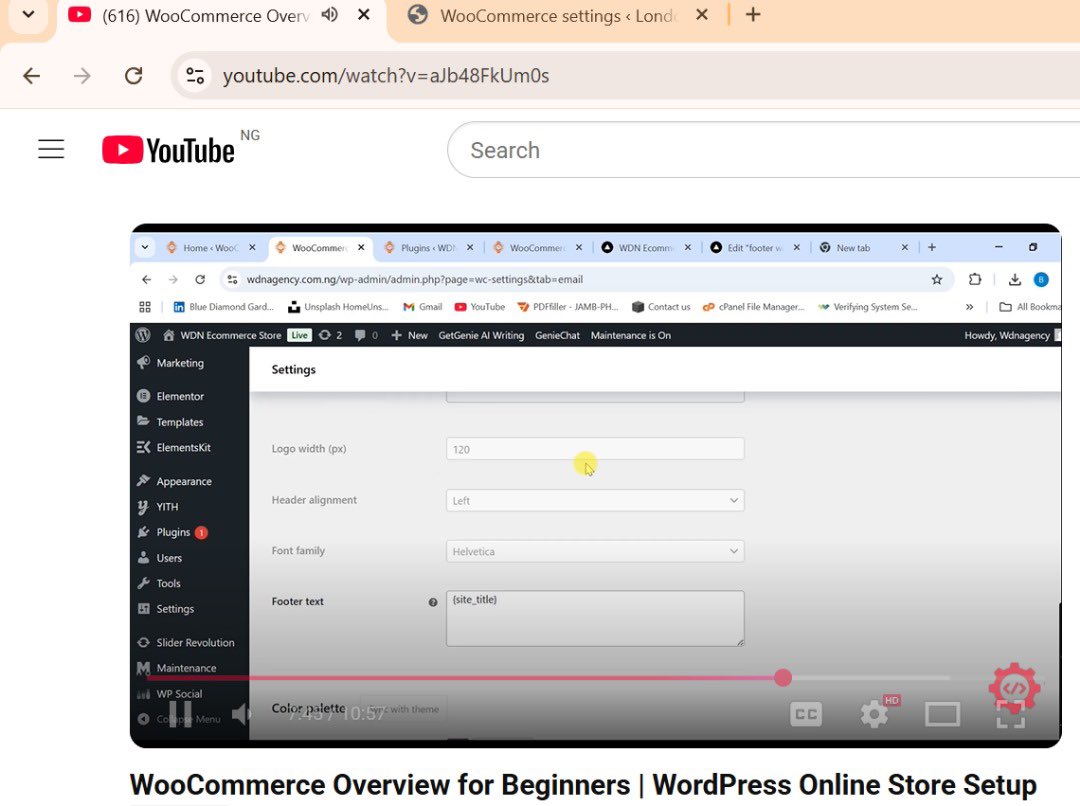Select the Plugins ‹ WDN tab in the video
This screenshot has height=806, width=1080.
(x=428, y=247)
